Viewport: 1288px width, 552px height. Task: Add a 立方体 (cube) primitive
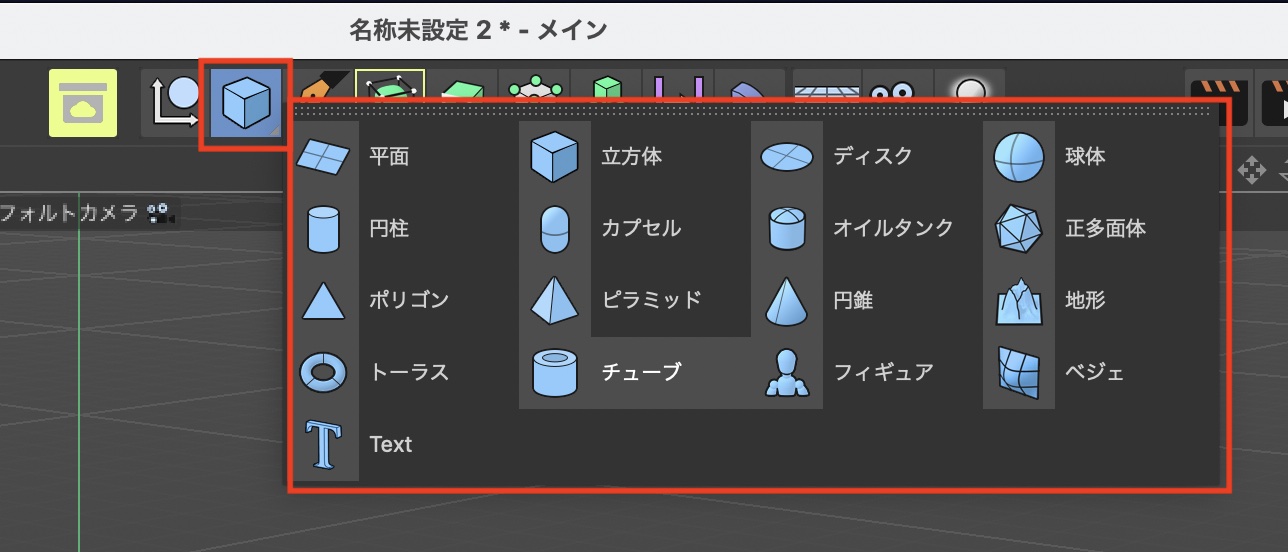631,157
